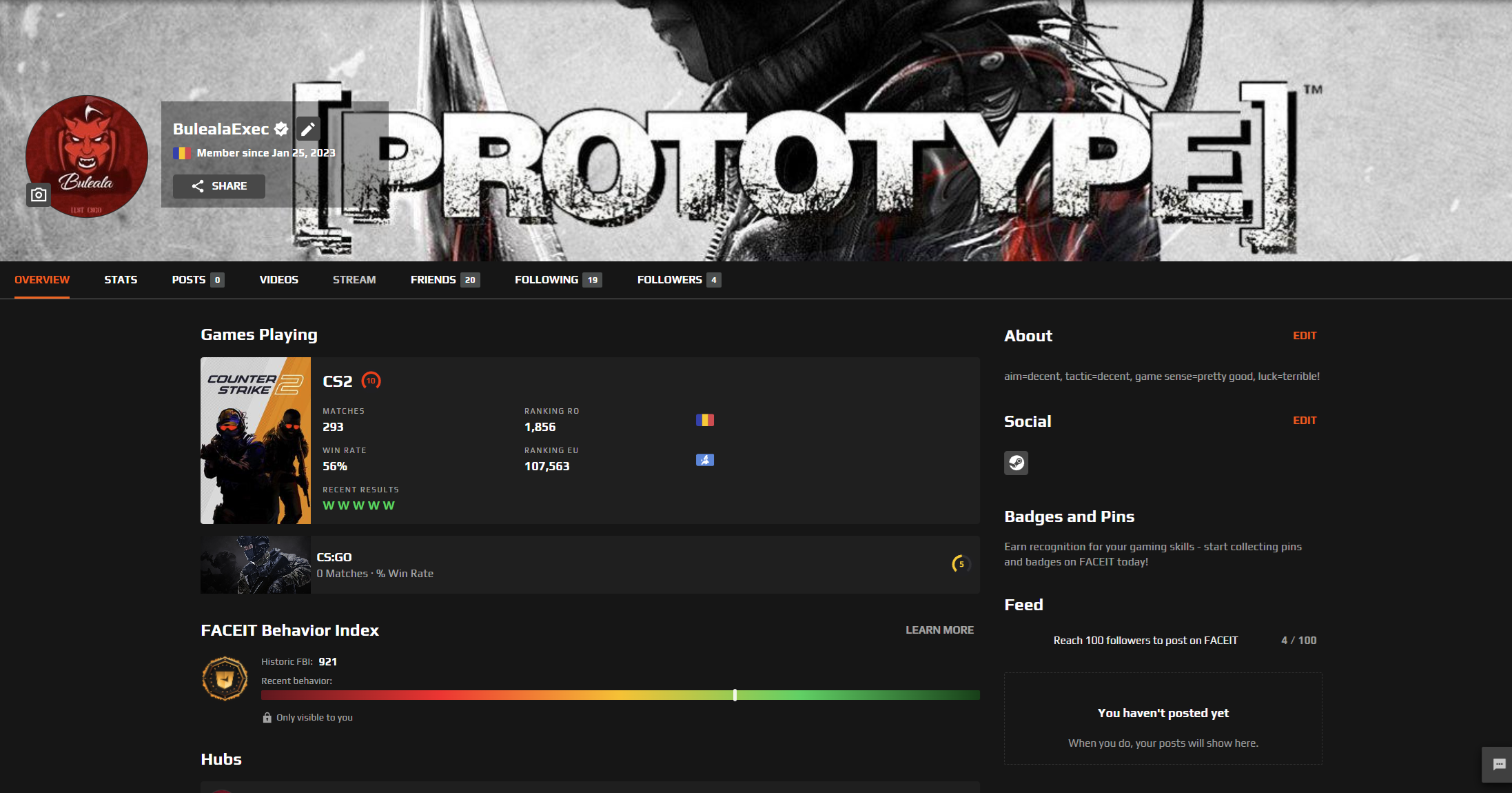
Task: Click the verified checkmark next to BulealaExec
Action: tap(281, 129)
